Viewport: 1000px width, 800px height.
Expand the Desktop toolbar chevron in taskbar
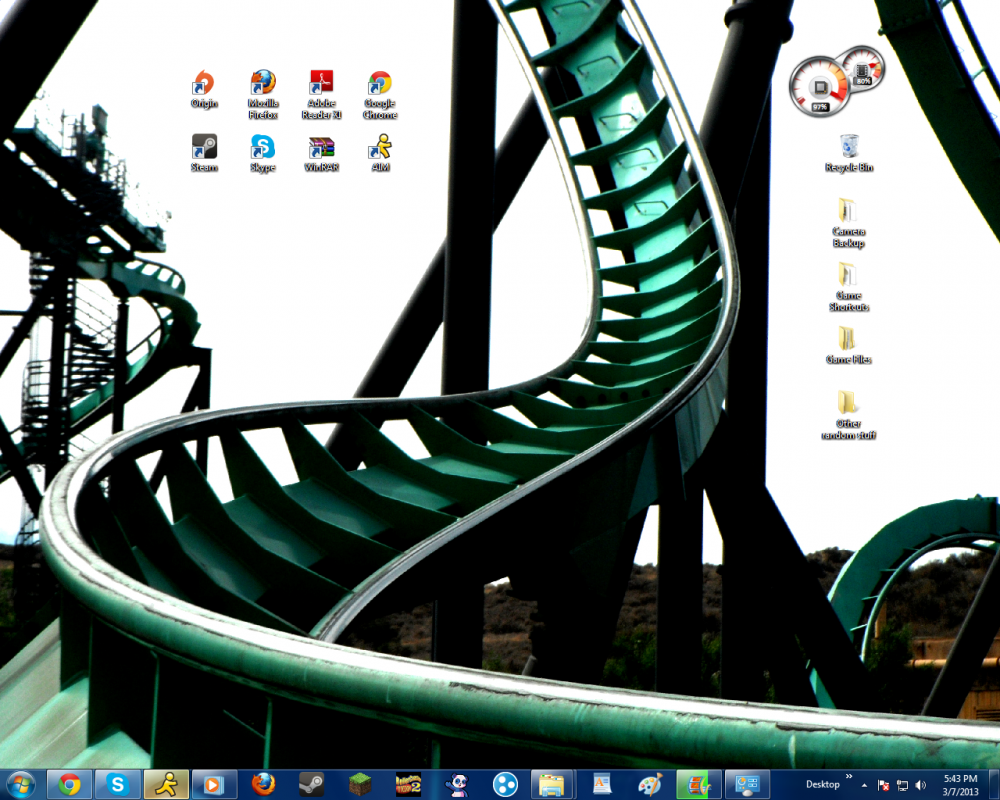tap(850, 776)
